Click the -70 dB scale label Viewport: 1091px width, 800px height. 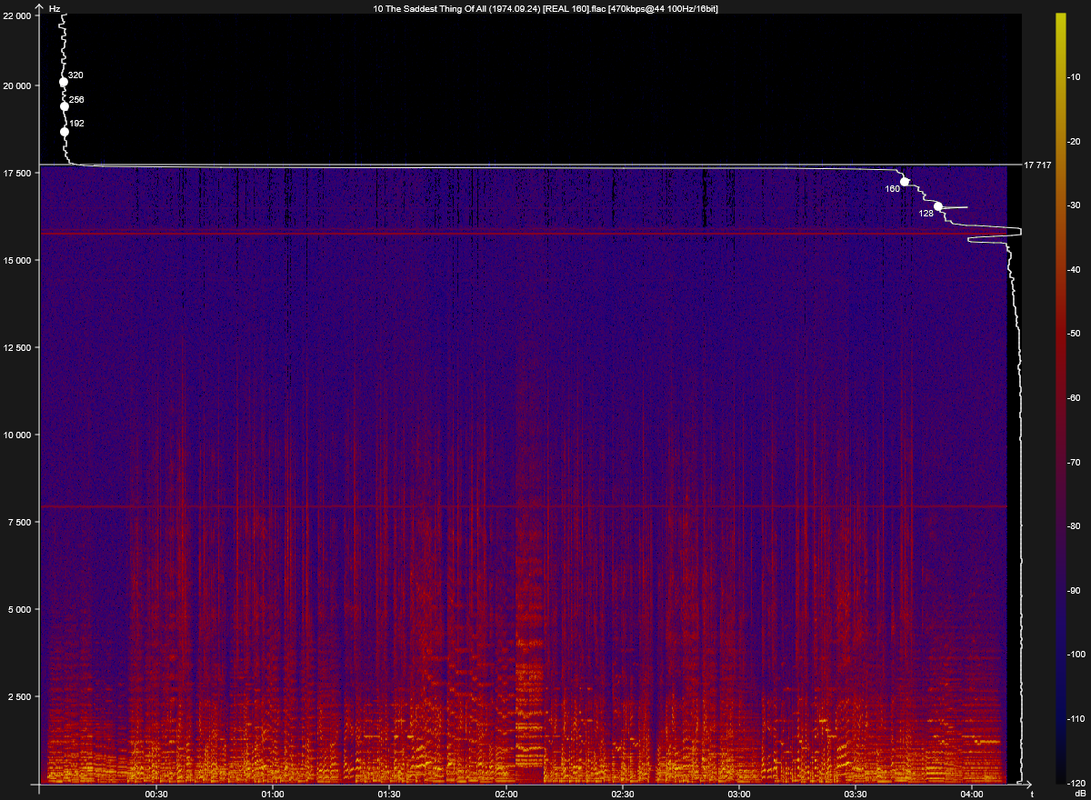click(1074, 463)
